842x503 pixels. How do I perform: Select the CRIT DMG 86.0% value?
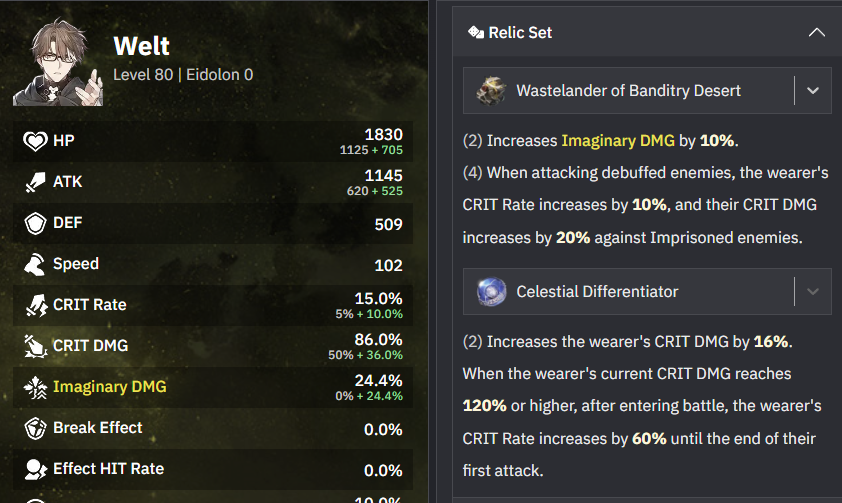(x=378, y=340)
